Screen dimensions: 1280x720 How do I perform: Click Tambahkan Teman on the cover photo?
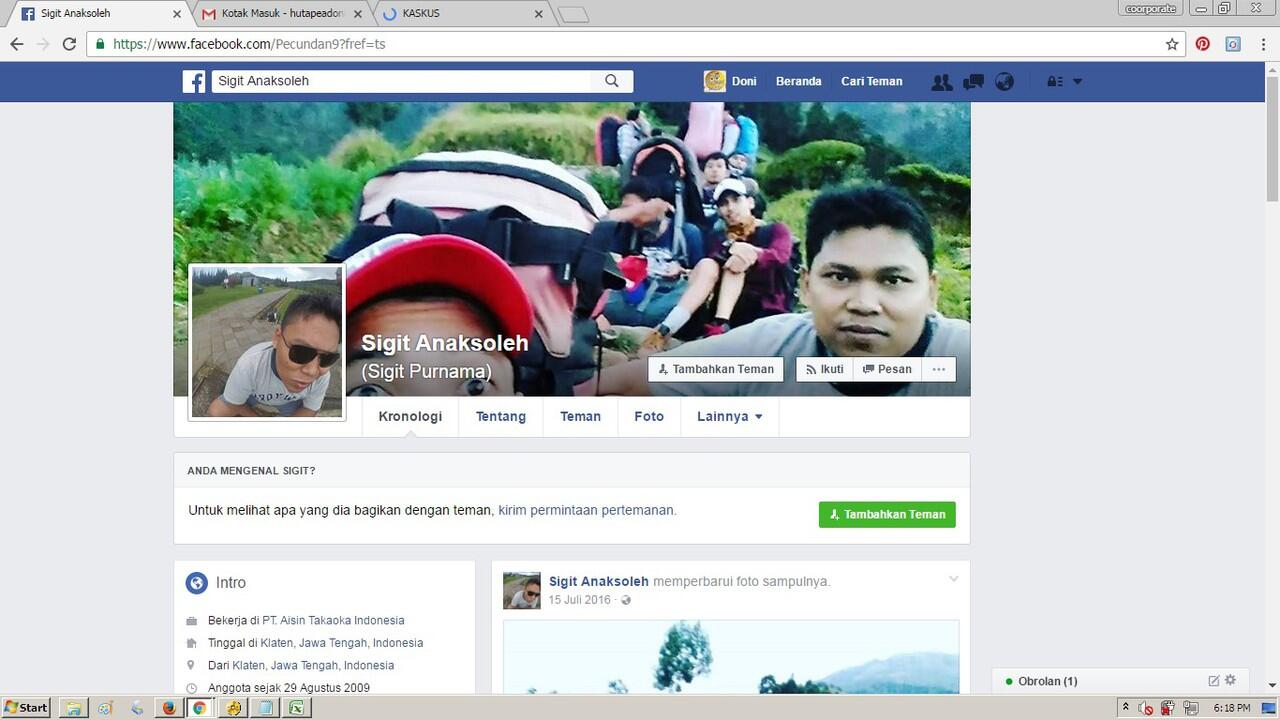tap(715, 369)
